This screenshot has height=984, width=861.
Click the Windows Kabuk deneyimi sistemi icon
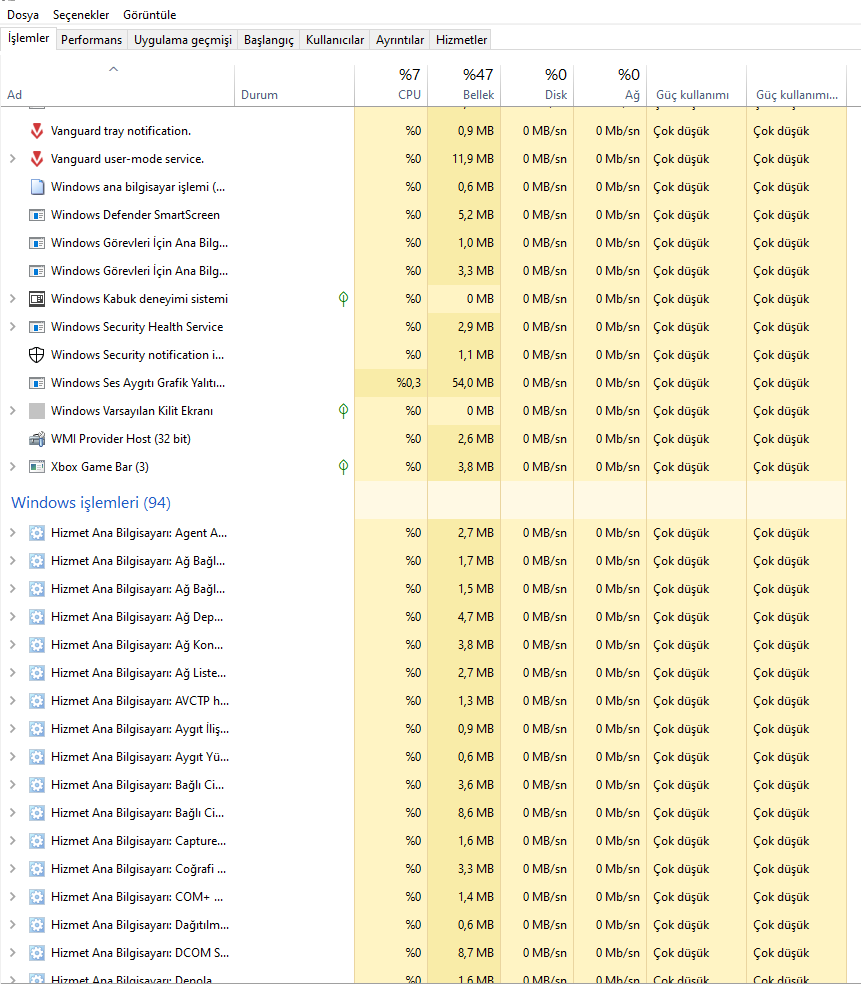click(x=37, y=299)
